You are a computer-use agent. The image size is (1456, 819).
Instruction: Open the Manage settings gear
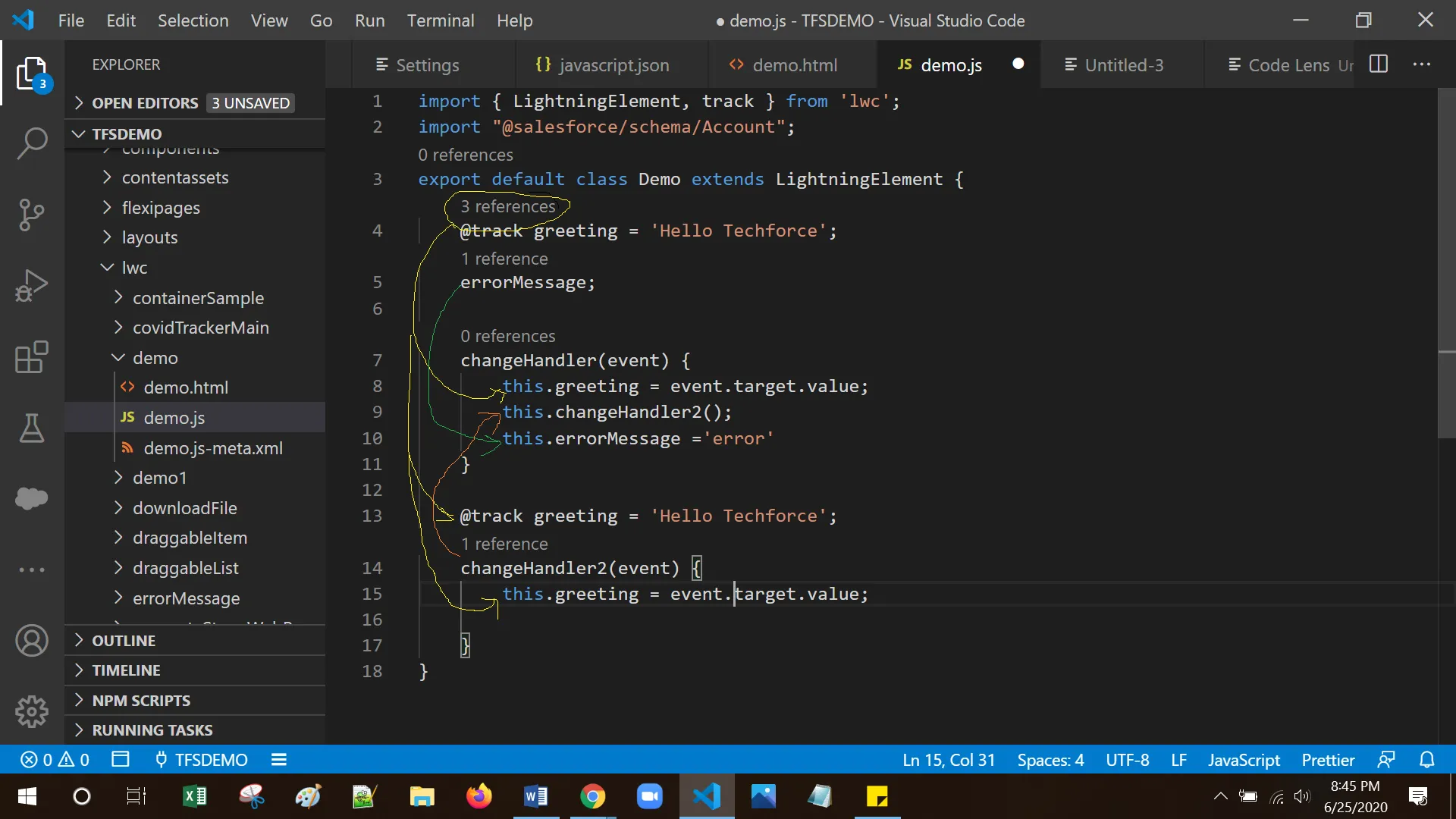tap(31, 711)
